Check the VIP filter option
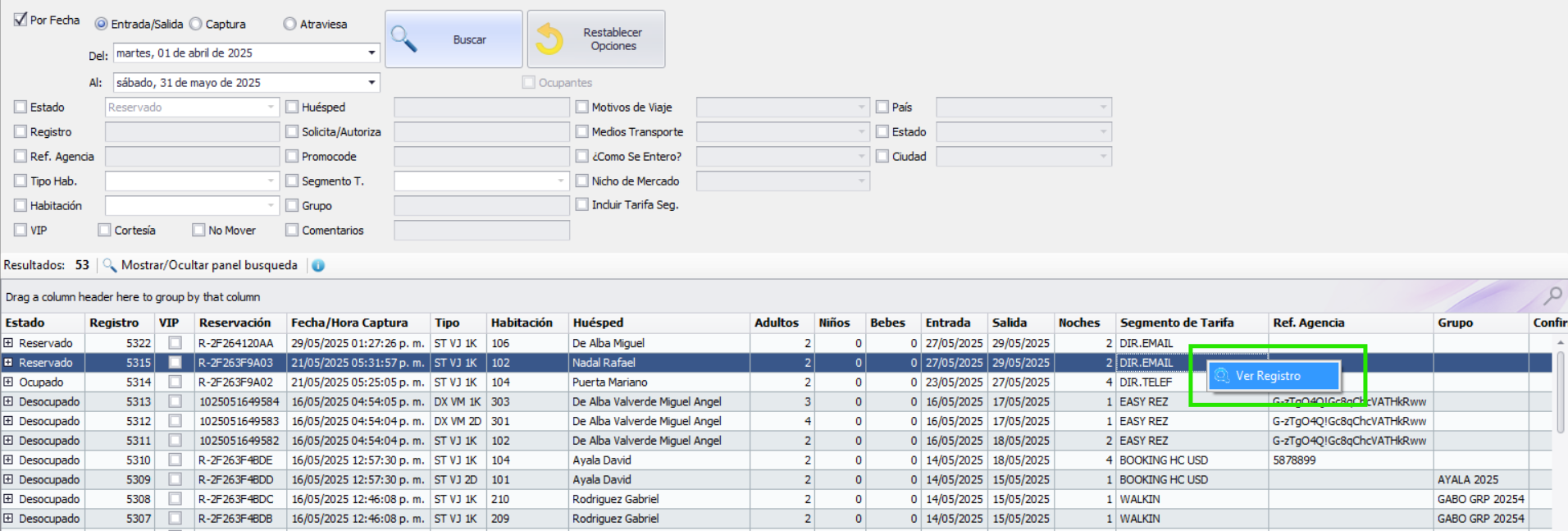This screenshot has width=1568, height=531. [21, 230]
